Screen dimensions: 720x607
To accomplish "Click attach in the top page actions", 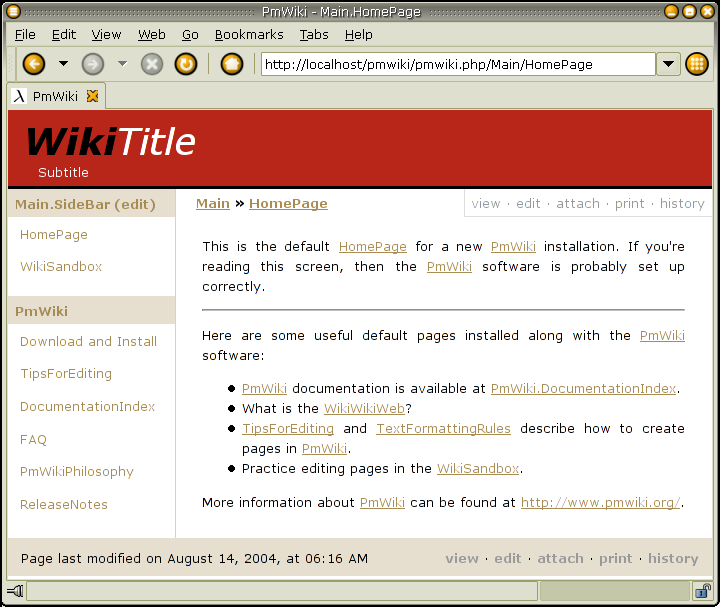I will pyautogui.click(x=578, y=203).
